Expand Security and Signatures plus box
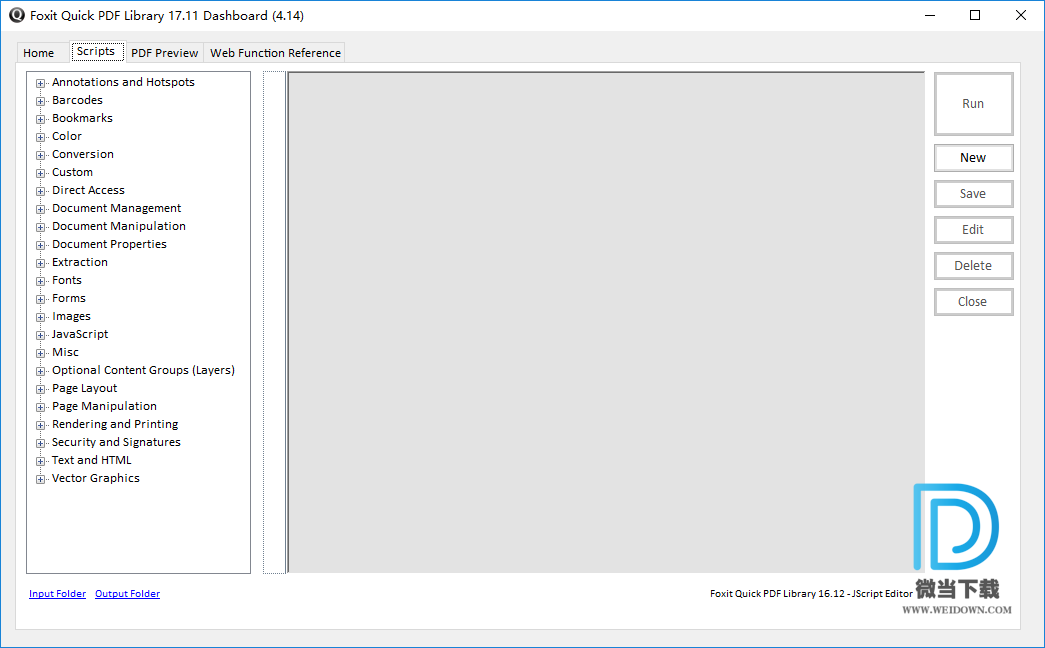 41,443
